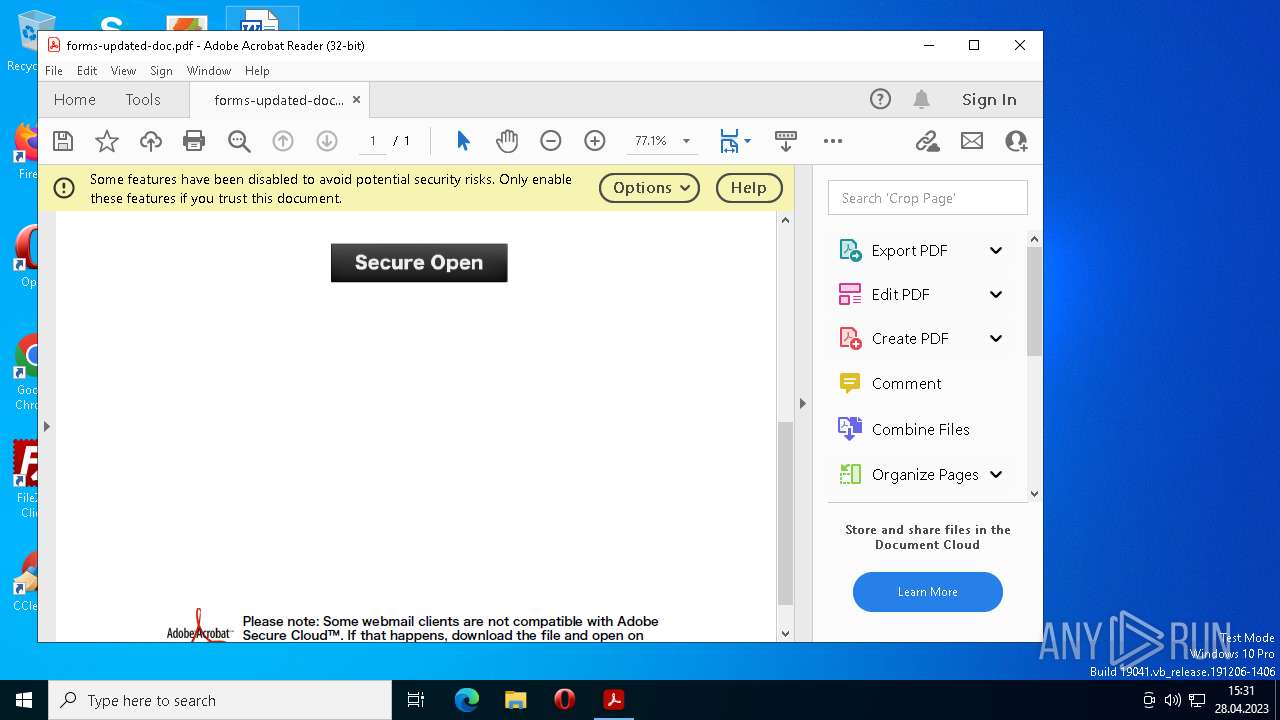Click the taskbar search box
This screenshot has width=1280, height=720.
(x=220, y=700)
